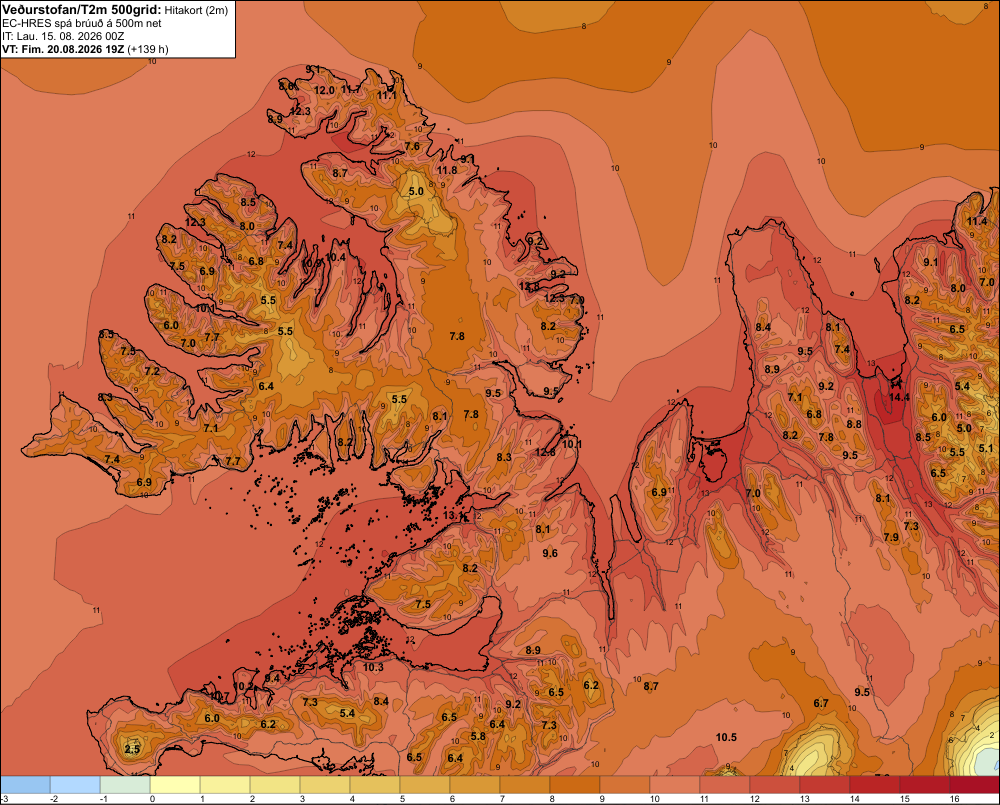The width and height of the screenshot is (1000, 805).
Task: Select the 11.4 temperature value on the map
Action: coord(977,221)
